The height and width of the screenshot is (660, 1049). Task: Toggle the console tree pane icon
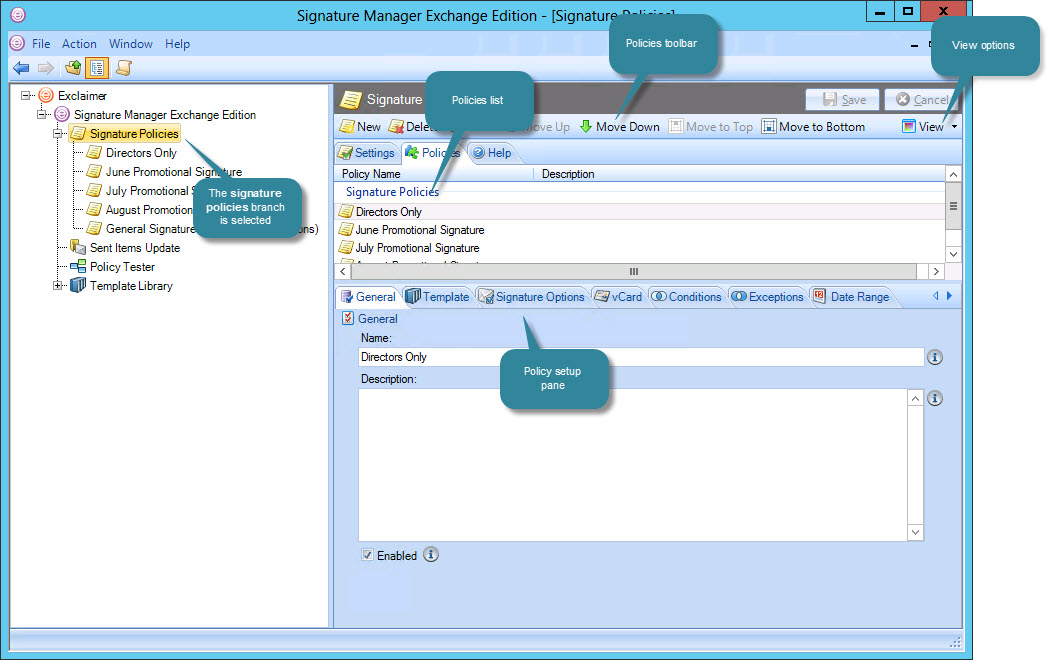tap(98, 68)
